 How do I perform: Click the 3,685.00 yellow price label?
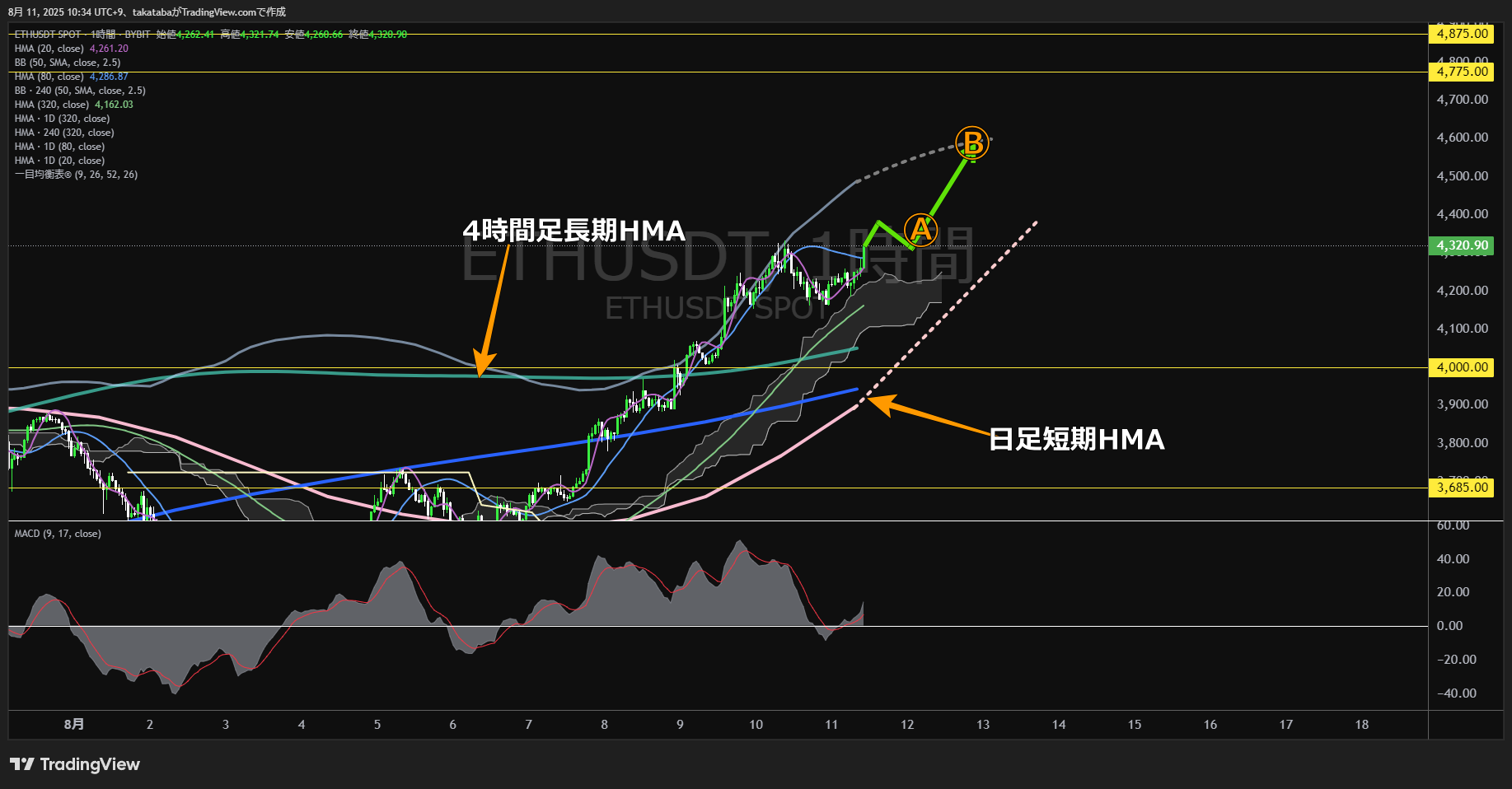tap(1462, 488)
